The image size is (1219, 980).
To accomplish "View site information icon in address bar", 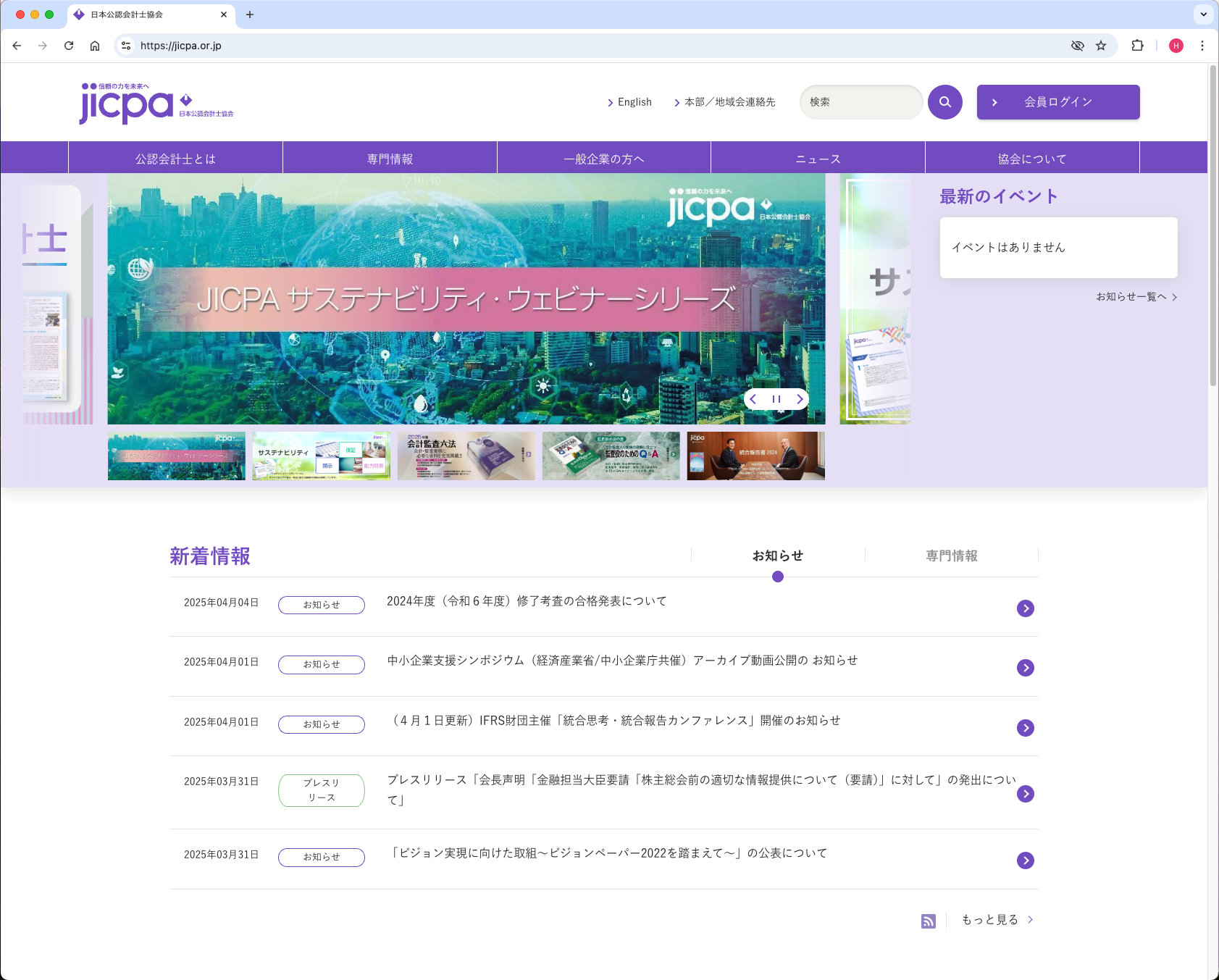I will [x=126, y=46].
